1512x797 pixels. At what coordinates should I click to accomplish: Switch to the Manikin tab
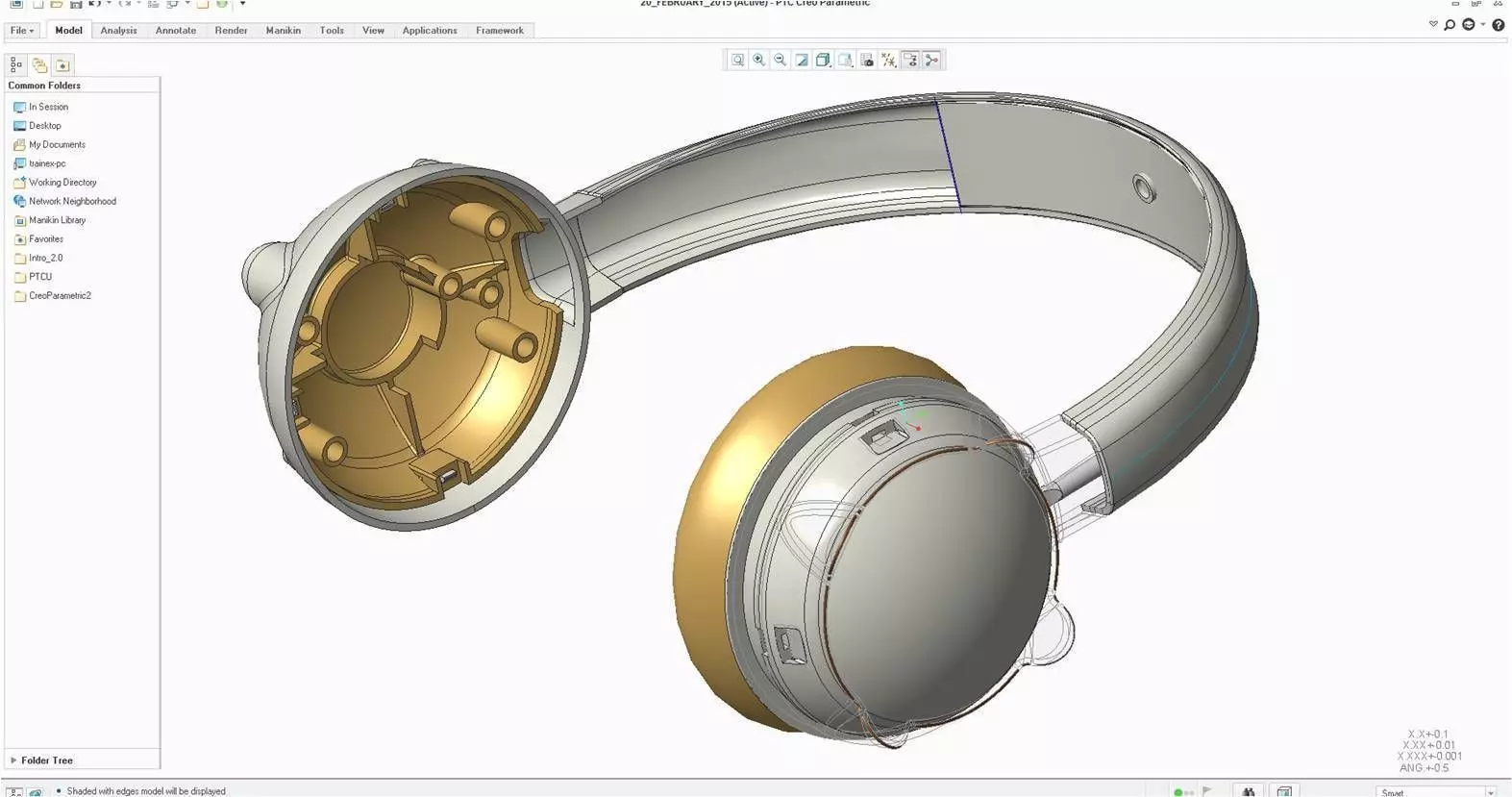(x=284, y=31)
